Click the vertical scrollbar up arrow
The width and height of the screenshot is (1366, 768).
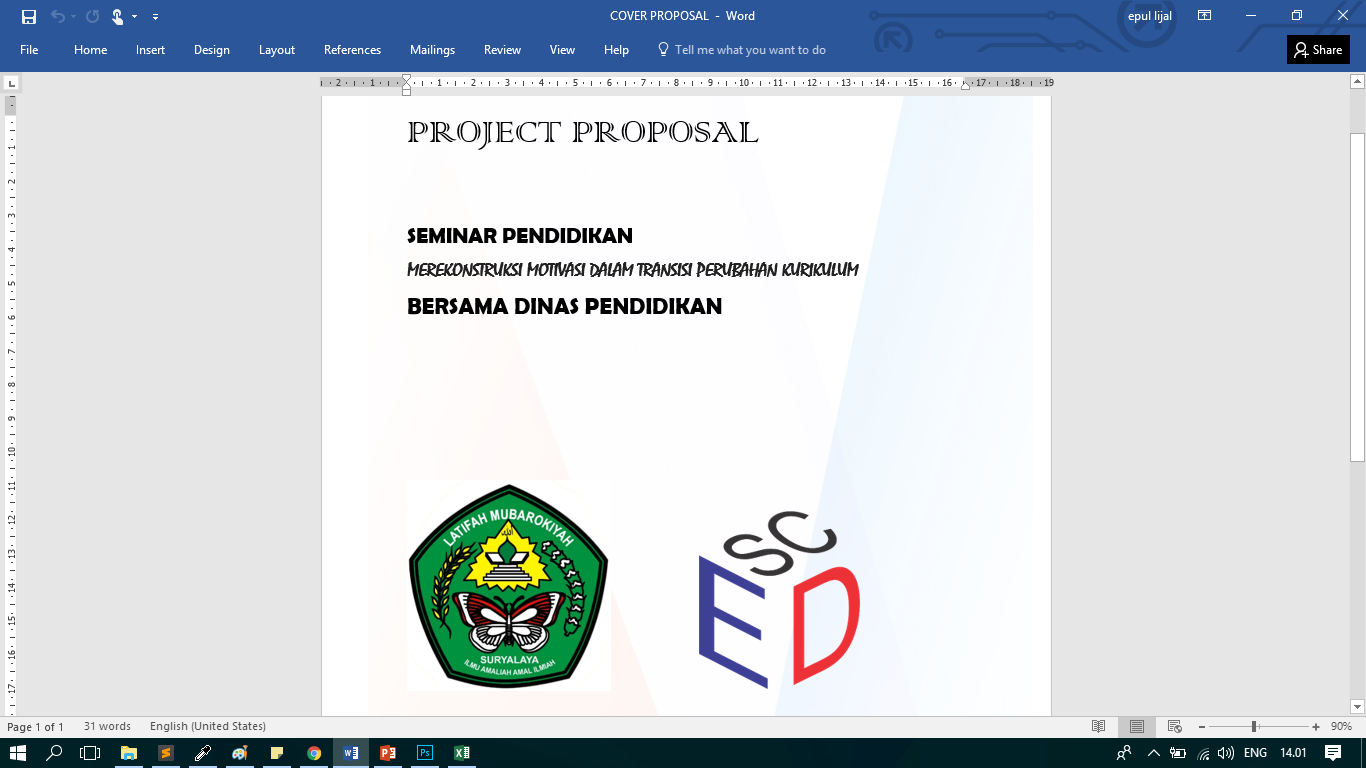coord(1357,80)
